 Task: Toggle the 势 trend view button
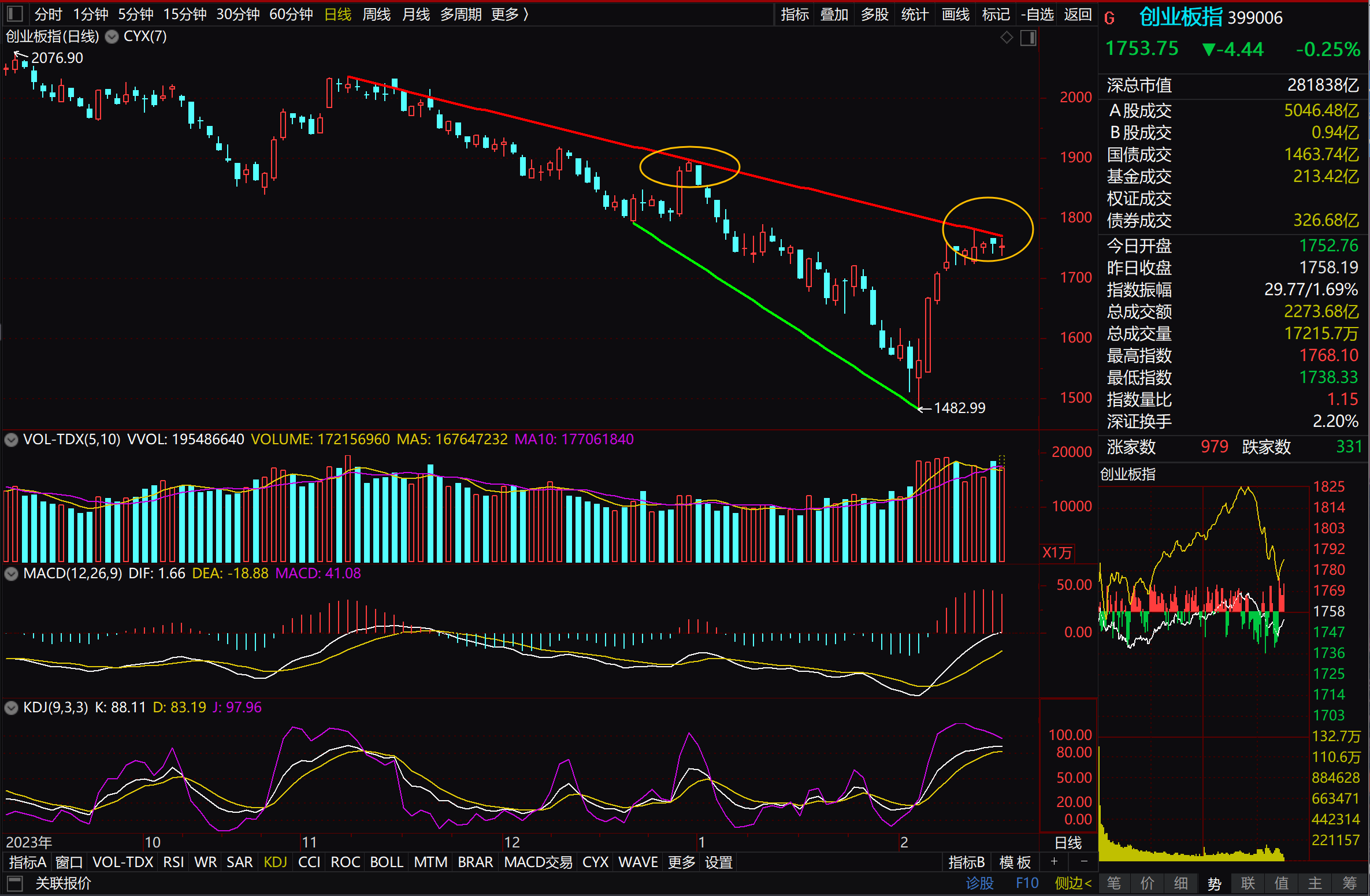click(1214, 883)
